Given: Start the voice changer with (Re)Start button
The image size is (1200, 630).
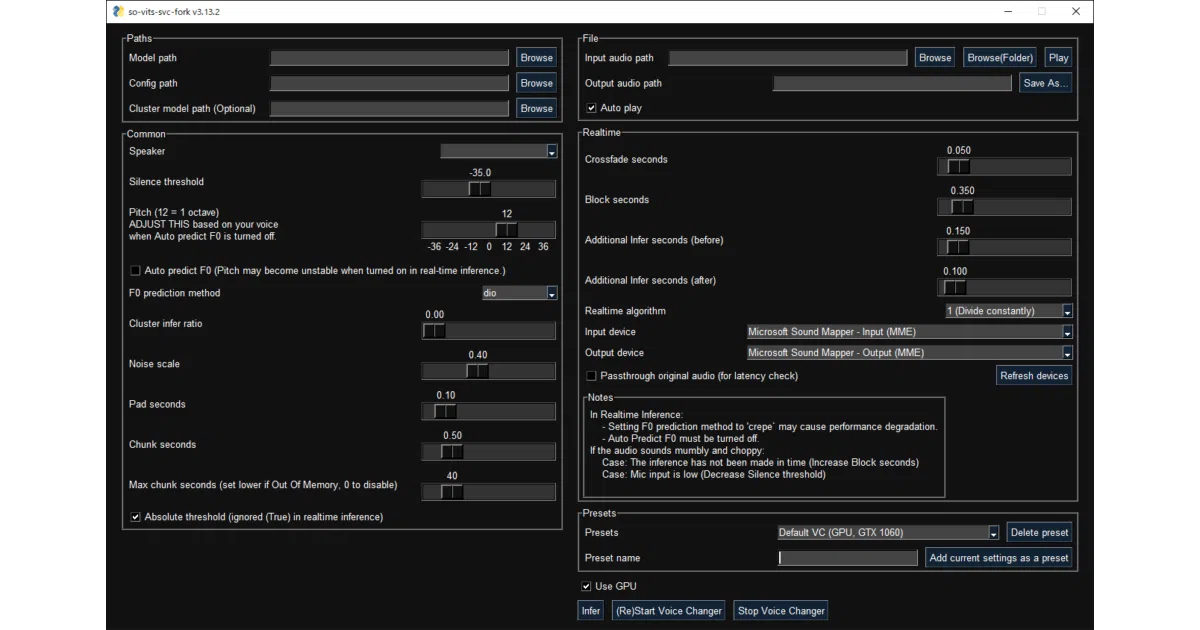Looking at the screenshot, I should tap(669, 611).
